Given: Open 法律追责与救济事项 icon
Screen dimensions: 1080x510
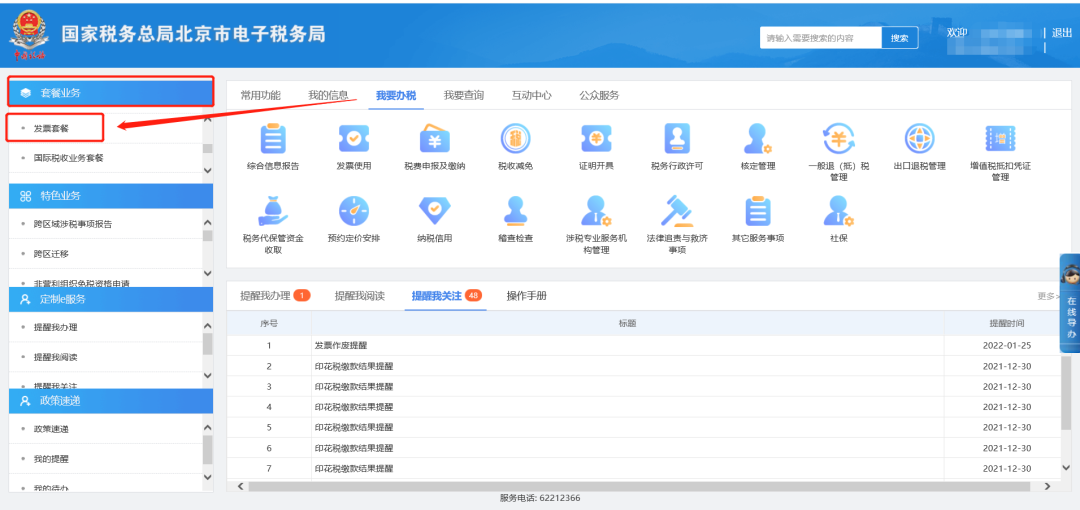Looking at the screenshot, I should pos(677,211).
